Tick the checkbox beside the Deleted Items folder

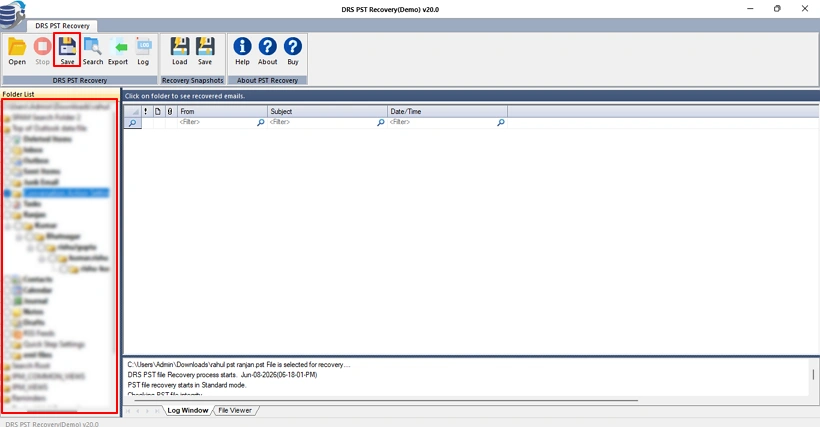(x=8, y=139)
